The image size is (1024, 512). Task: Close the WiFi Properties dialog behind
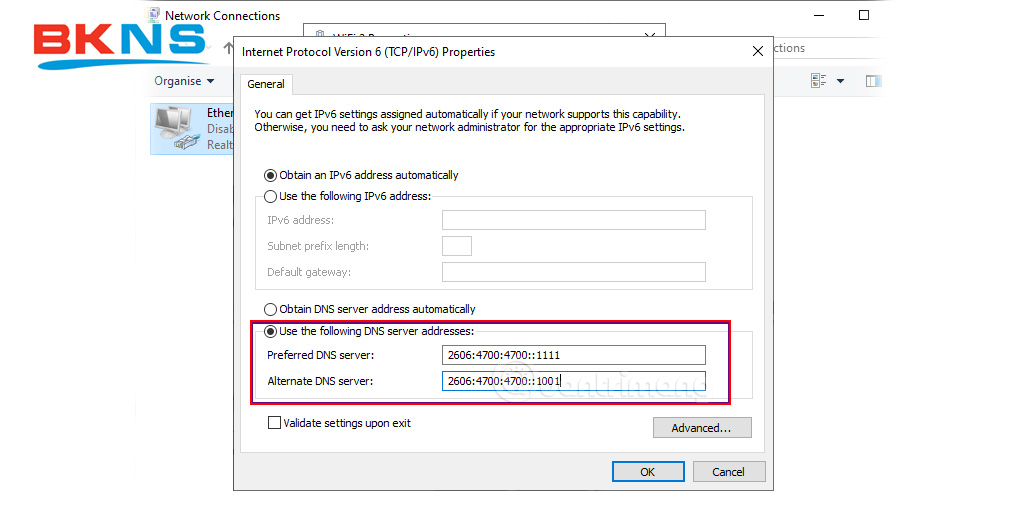pos(650,37)
